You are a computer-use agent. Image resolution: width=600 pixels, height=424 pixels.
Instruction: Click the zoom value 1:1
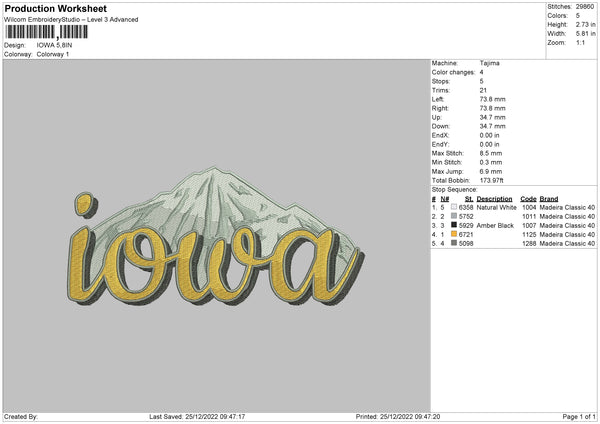click(x=580, y=42)
